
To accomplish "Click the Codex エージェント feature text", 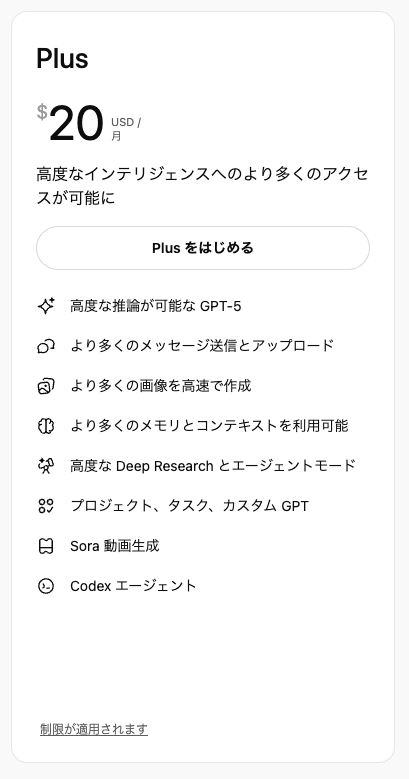I will click(x=134, y=586).
